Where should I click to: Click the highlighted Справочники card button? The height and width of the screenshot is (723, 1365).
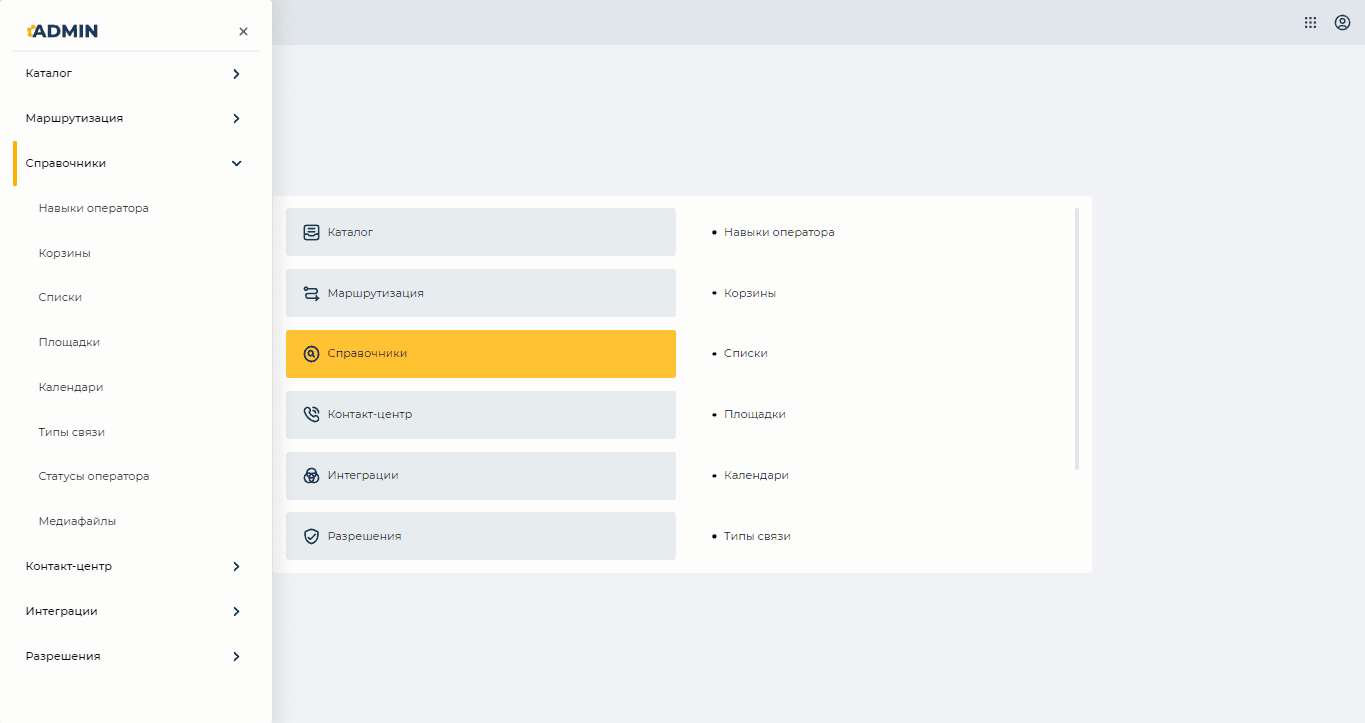[x=481, y=354]
